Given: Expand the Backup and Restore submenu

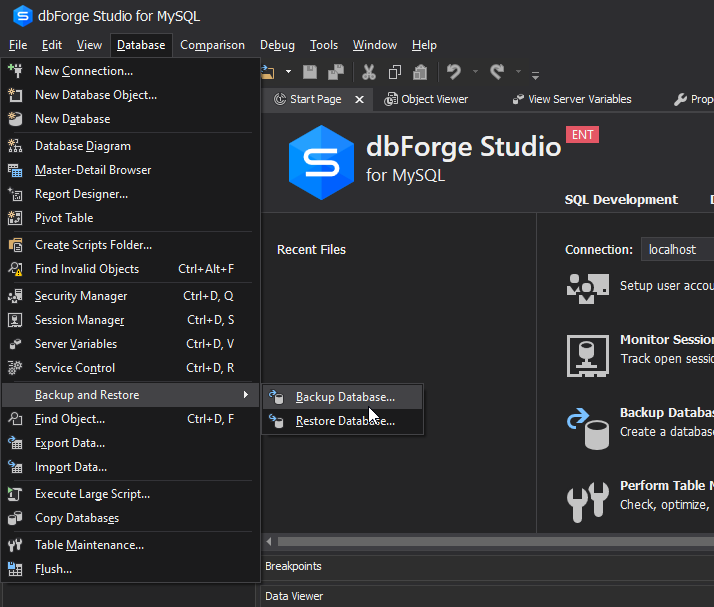Looking at the screenshot, I should pyautogui.click(x=131, y=395).
